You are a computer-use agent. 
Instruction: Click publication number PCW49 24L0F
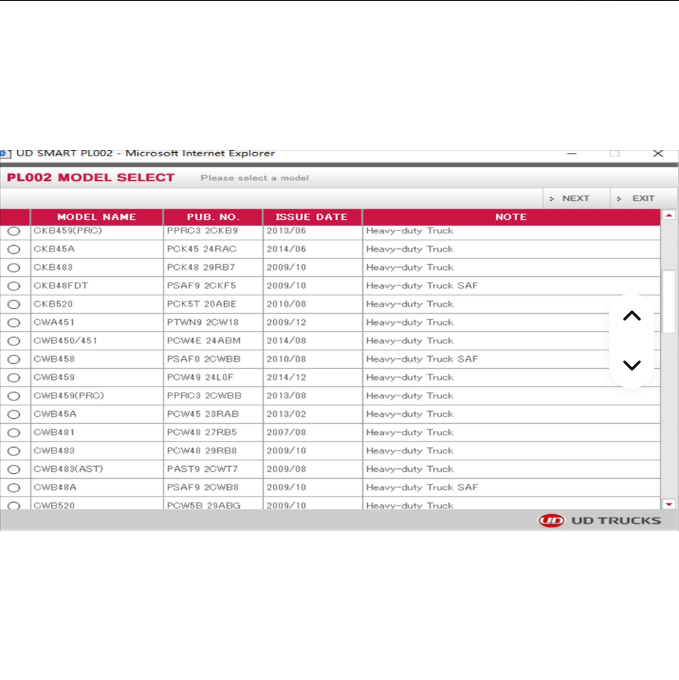point(200,377)
